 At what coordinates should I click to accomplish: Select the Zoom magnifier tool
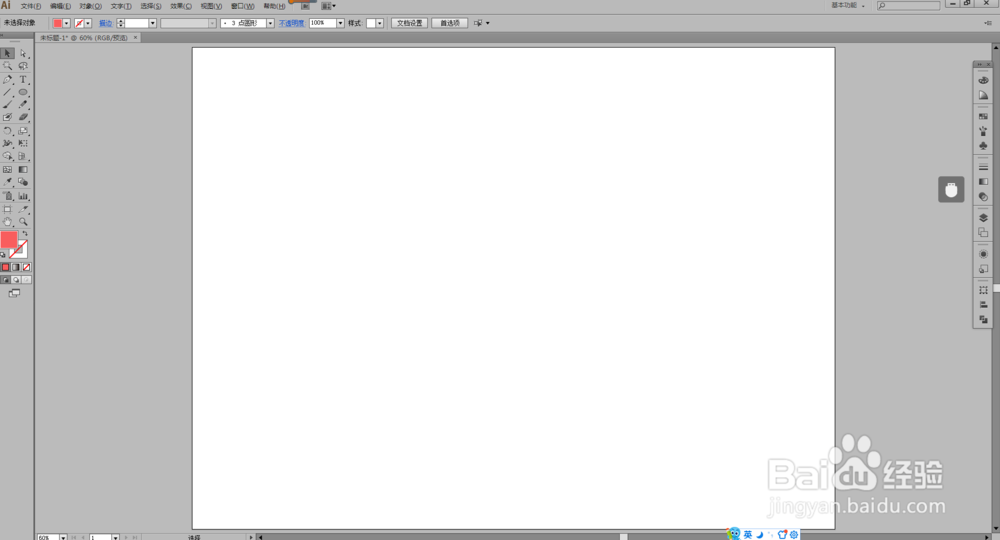click(x=23, y=222)
